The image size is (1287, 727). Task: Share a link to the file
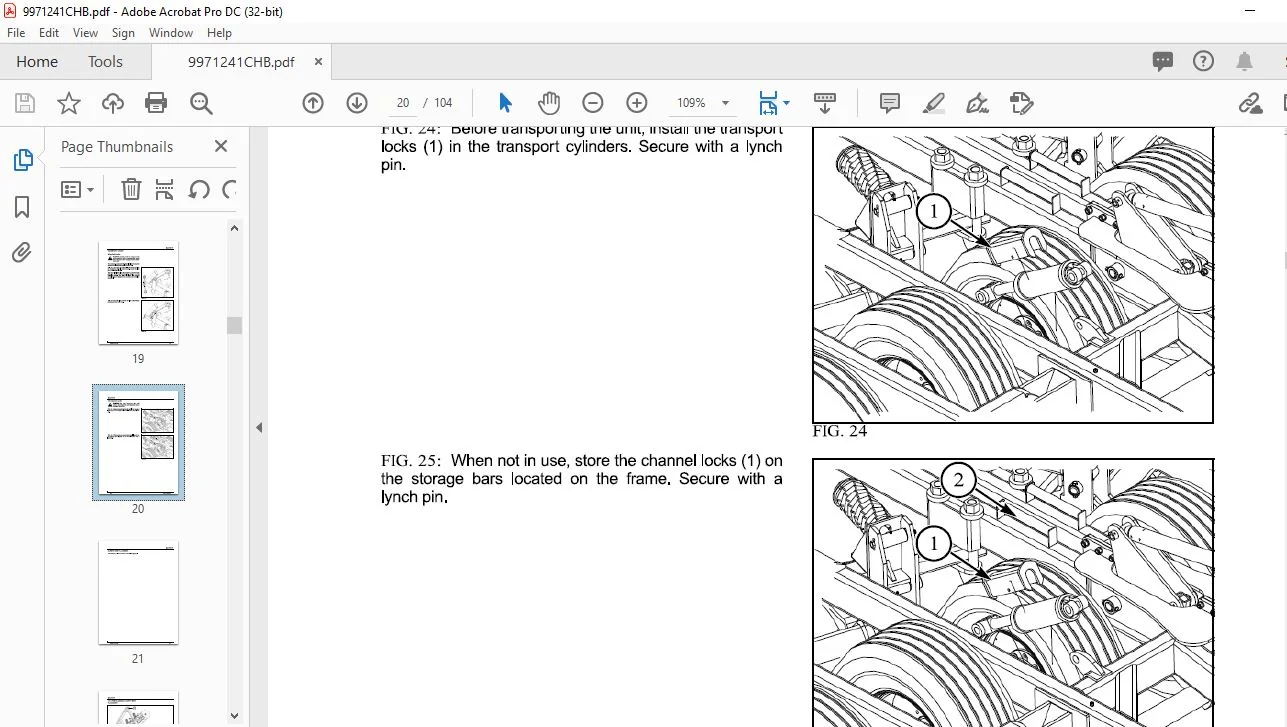[x=1249, y=103]
